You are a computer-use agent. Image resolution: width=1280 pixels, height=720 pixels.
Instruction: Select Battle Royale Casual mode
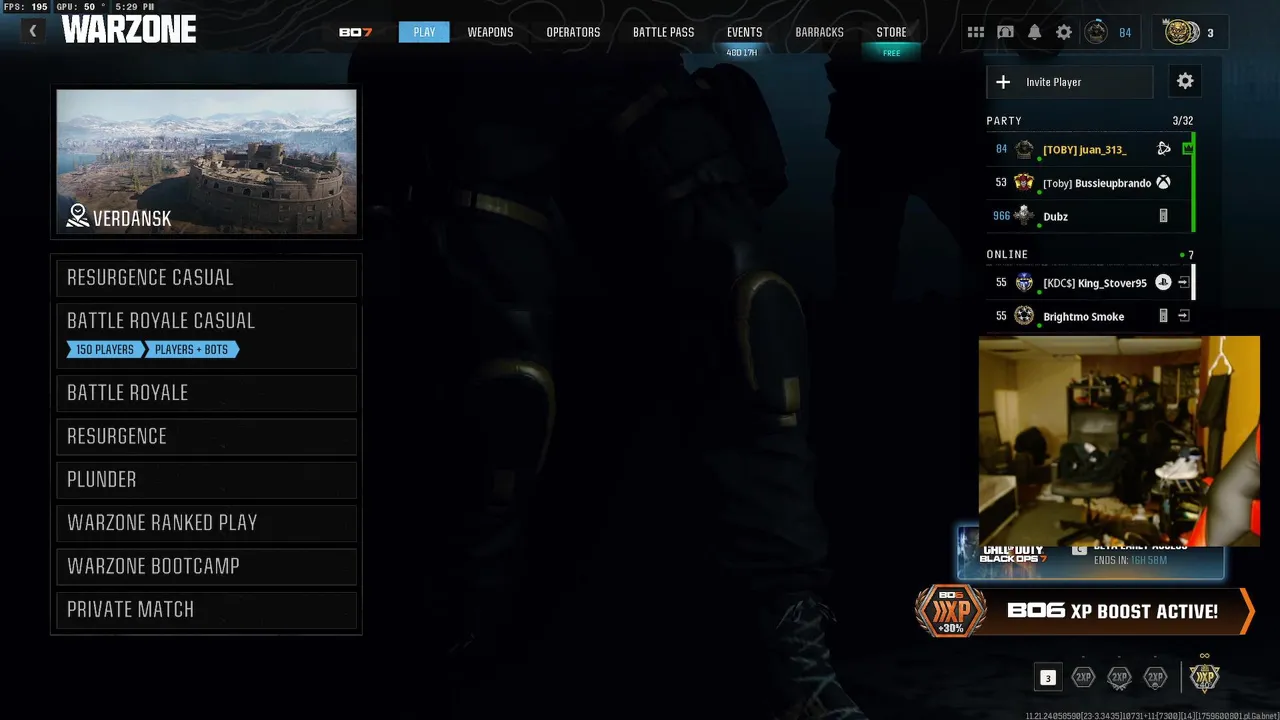click(x=207, y=336)
